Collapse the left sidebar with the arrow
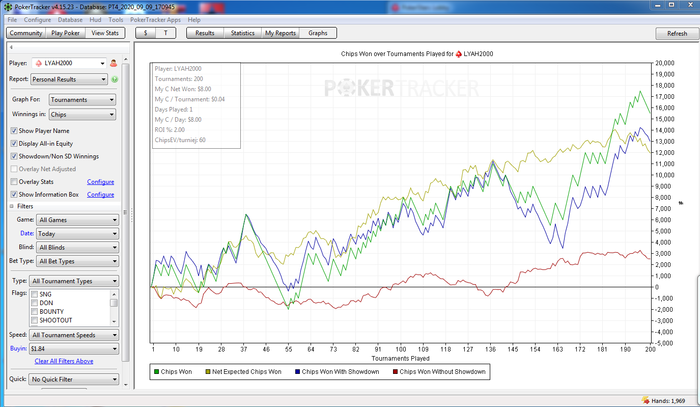 coord(10,47)
